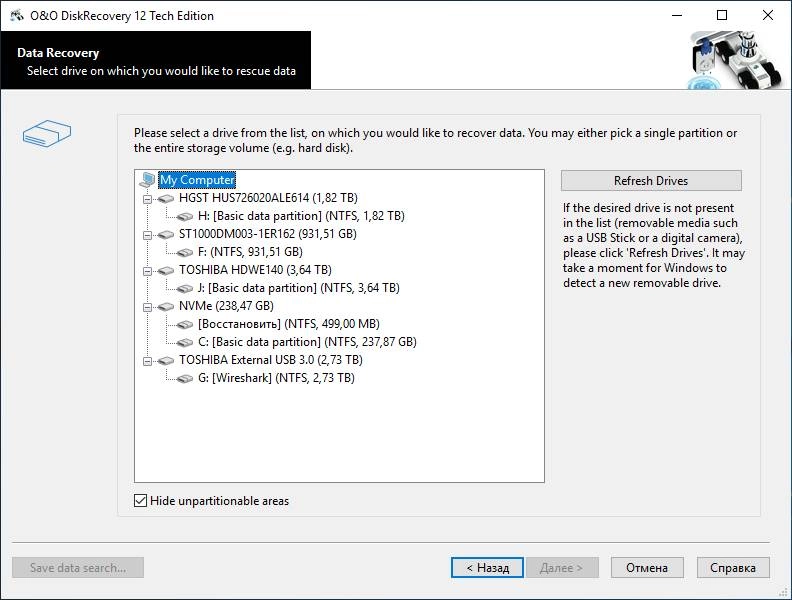This screenshot has height=600, width=792.
Task: Click the O&O DiskRecovery title bar icon
Action: 17,16
